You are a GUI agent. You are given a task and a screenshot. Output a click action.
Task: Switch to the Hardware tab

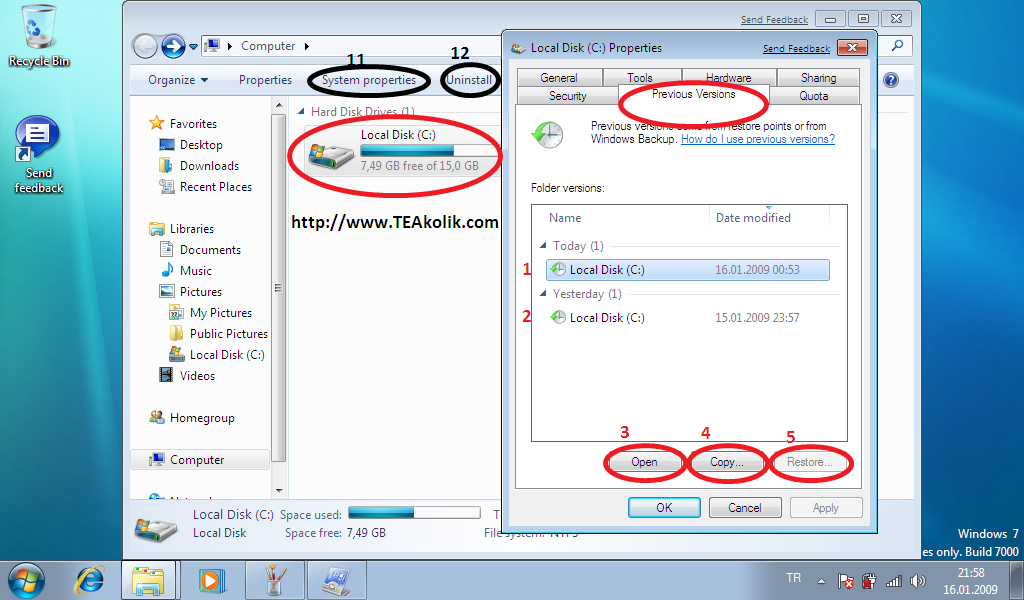pos(729,78)
